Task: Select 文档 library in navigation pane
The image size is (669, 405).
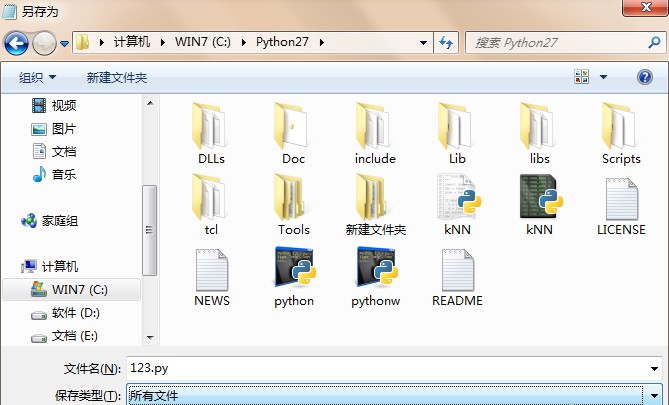Action: pos(55,152)
